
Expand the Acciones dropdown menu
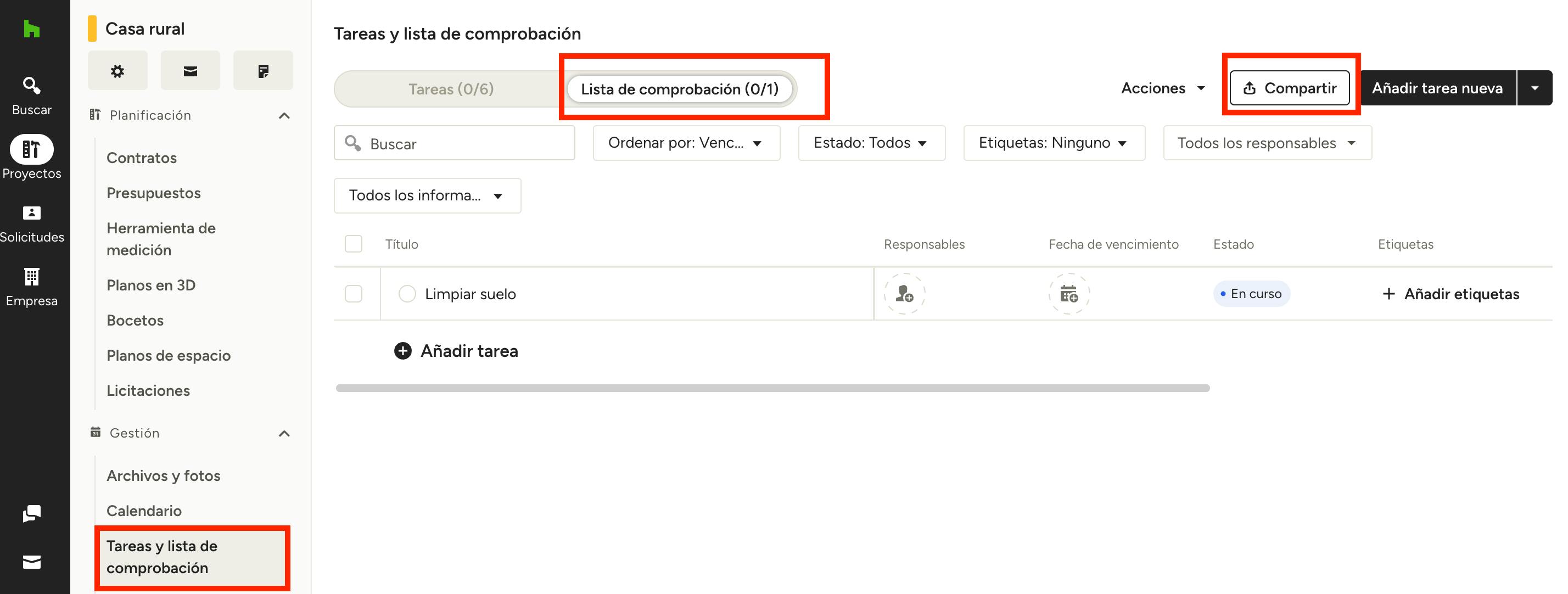click(1163, 88)
